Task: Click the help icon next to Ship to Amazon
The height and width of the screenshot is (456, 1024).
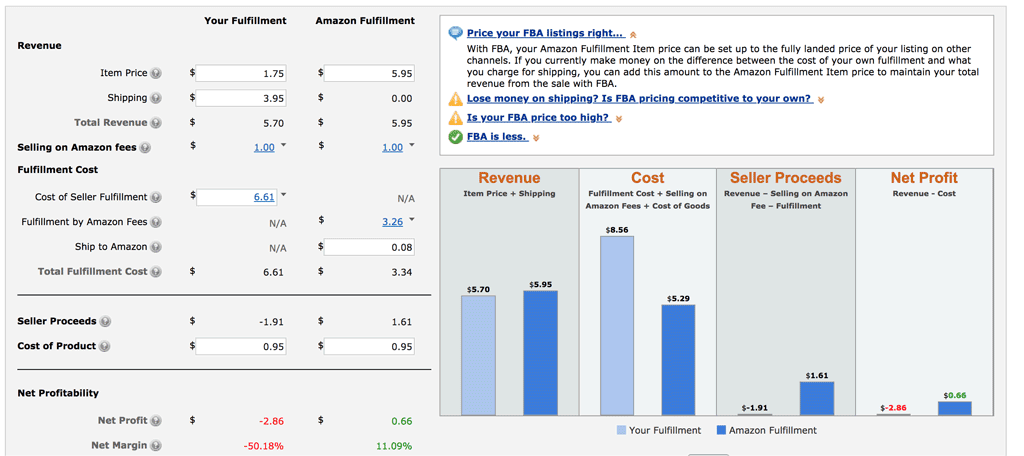Action: point(156,247)
